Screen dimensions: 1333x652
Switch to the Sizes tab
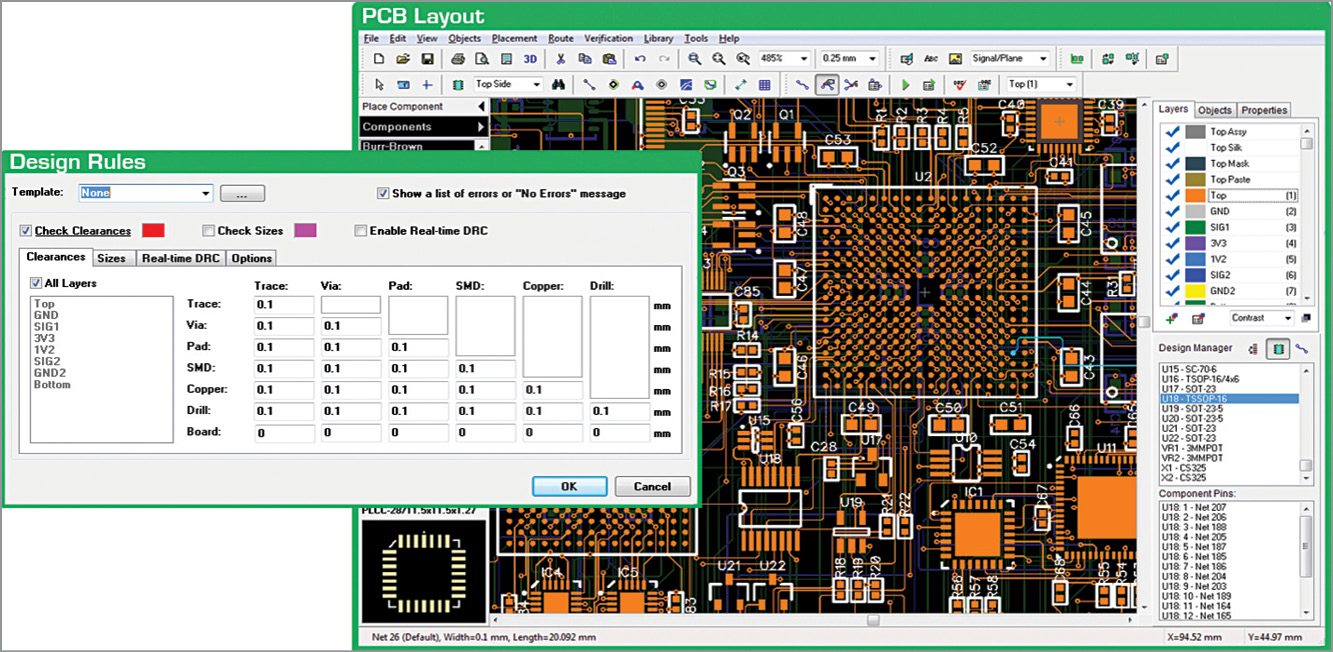pyautogui.click(x=111, y=258)
